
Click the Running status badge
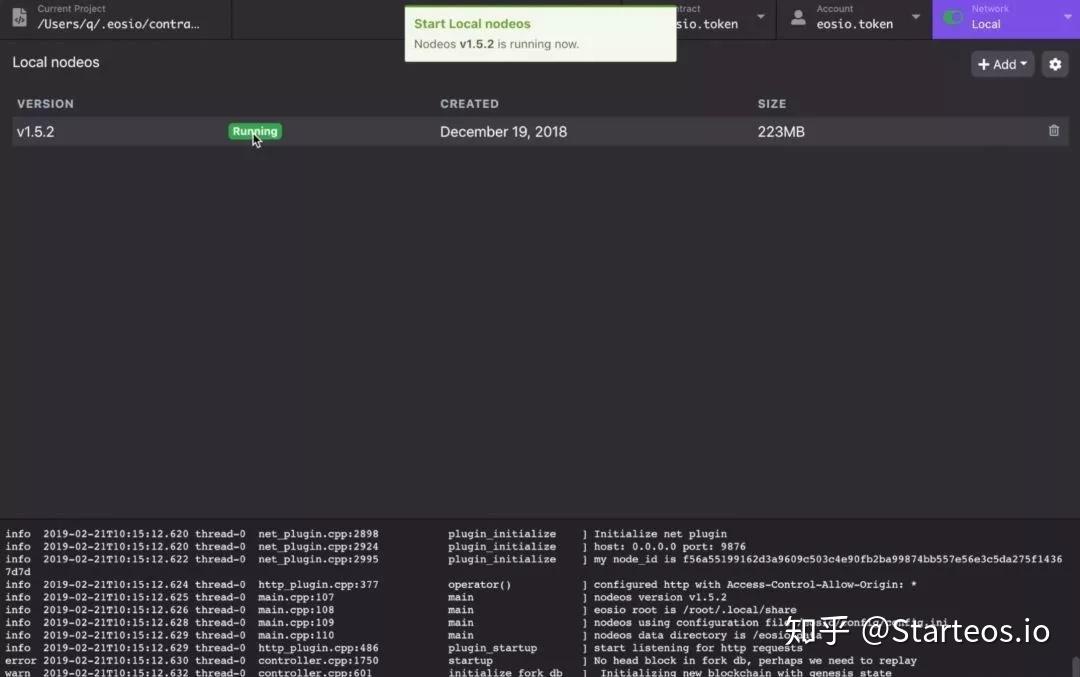tap(254, 130)
